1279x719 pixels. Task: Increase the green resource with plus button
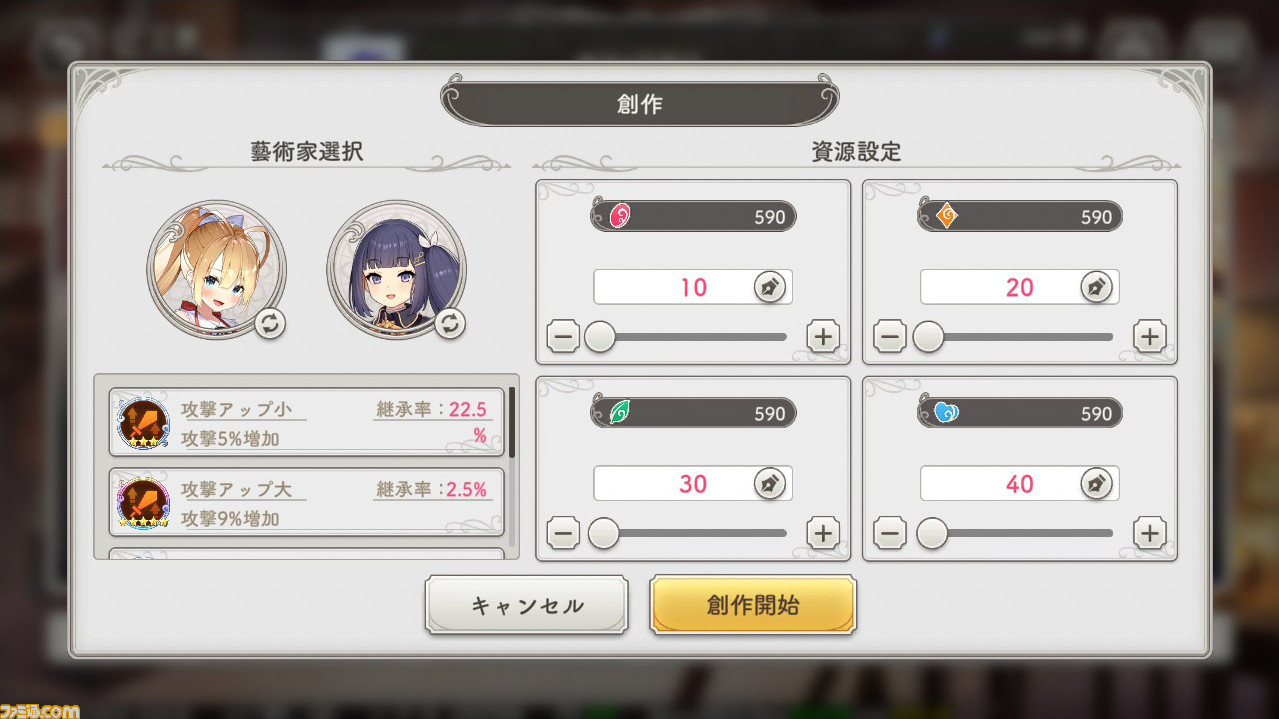pos(823,533)
